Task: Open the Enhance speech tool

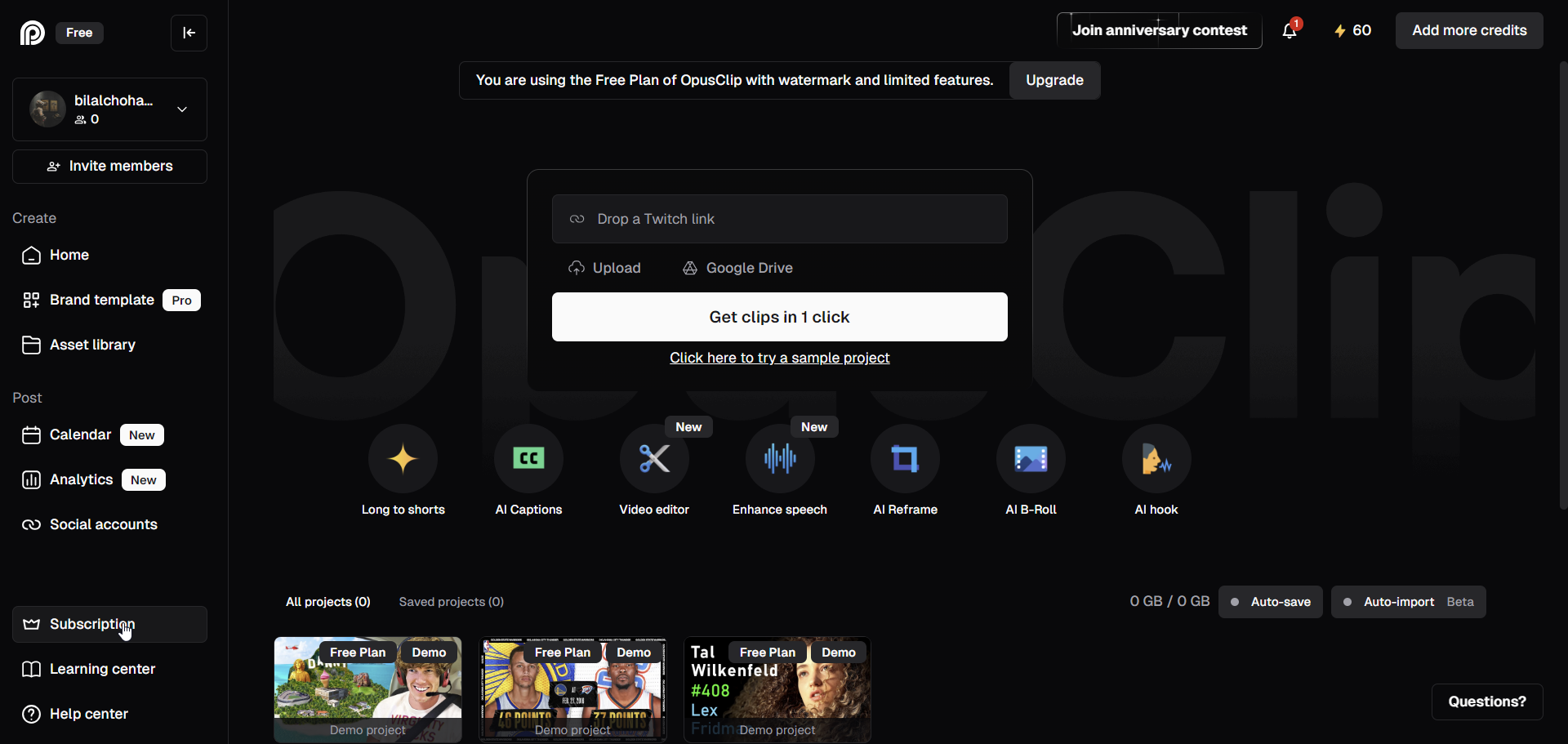Action: coord(780,459)
